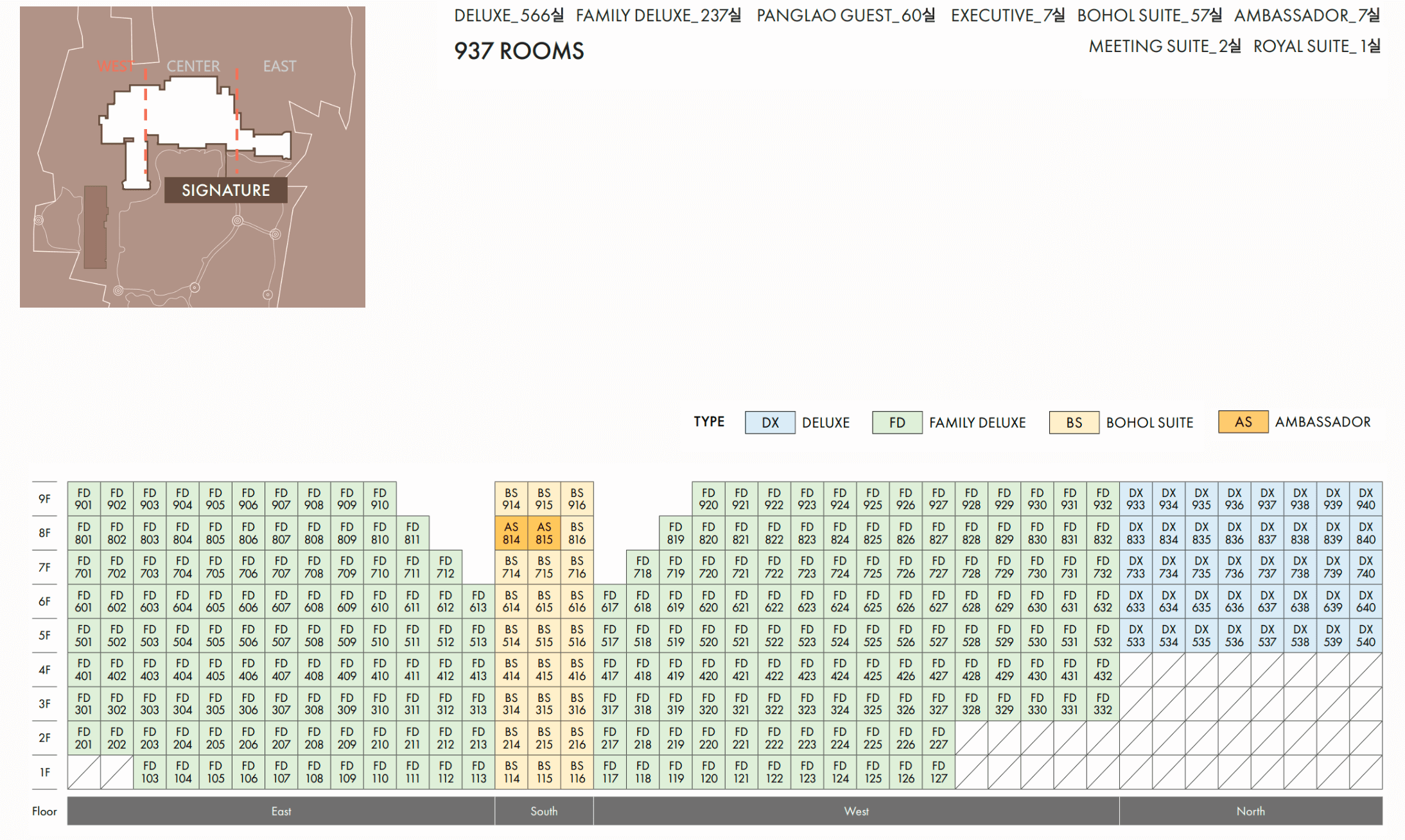The height and width of the screenshot is (840, 1405).
Task: Click the WEST zone label on map
Action: tap(116, 66)
